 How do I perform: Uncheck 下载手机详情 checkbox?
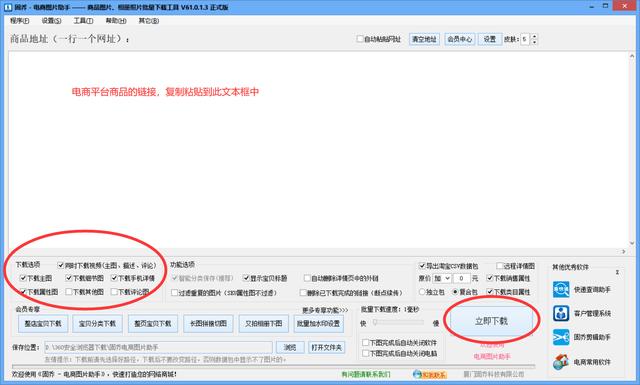pos(114,278)
